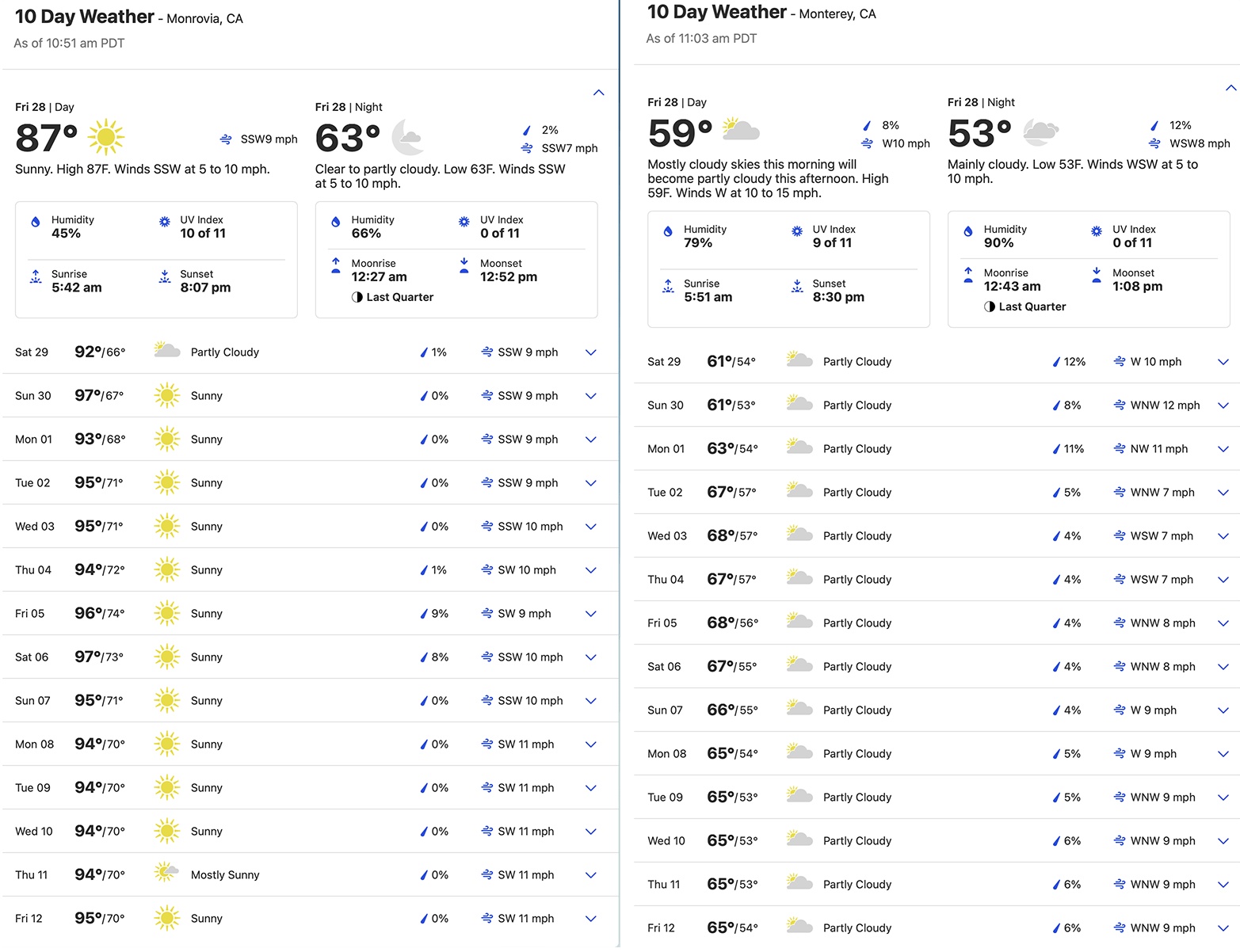Viewport: 1240px width, 952px height.
Task: Click the UV Index icon showing 10 of 11
Action: [164, 222]
